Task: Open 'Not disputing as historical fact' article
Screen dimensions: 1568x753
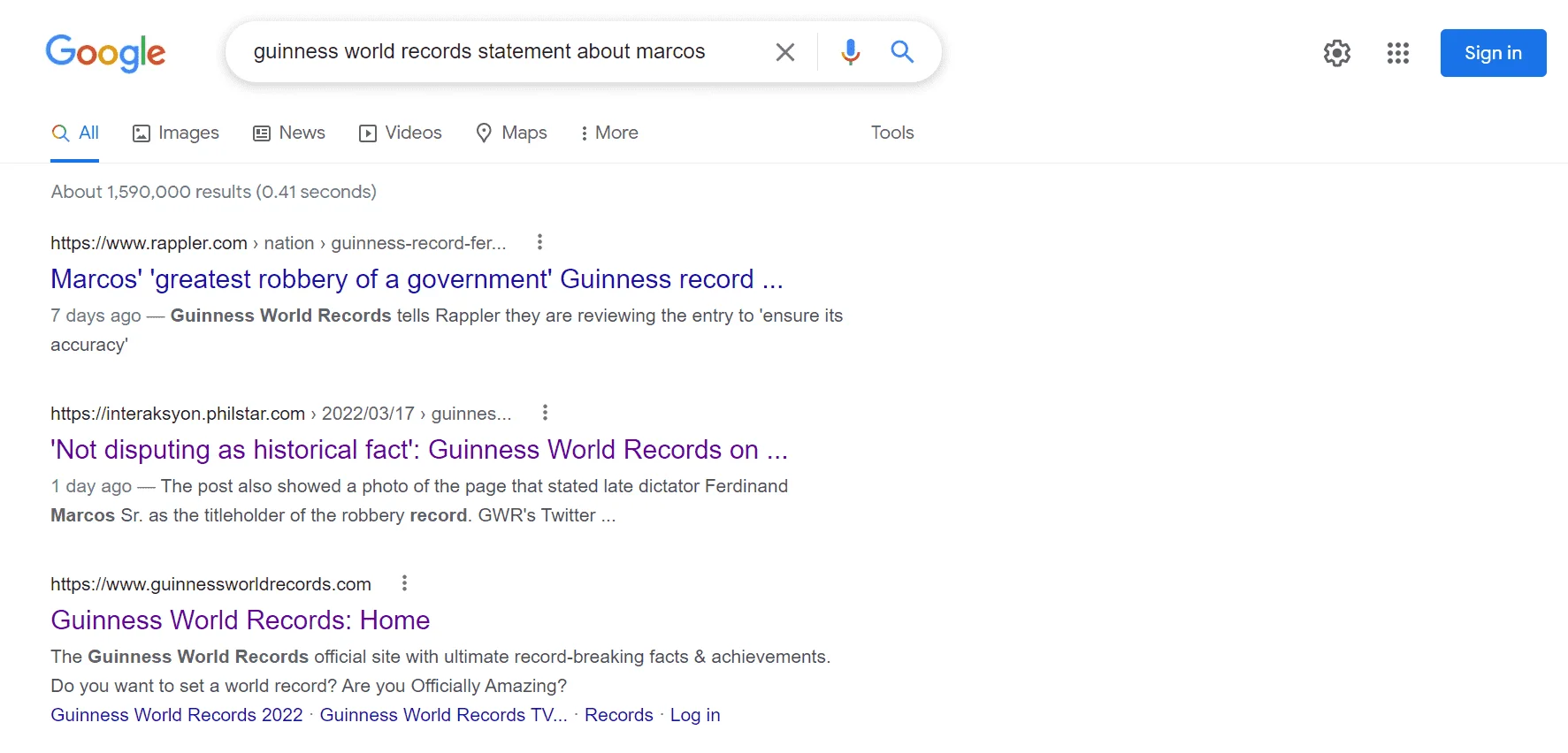Action: [x=419, y=450]
